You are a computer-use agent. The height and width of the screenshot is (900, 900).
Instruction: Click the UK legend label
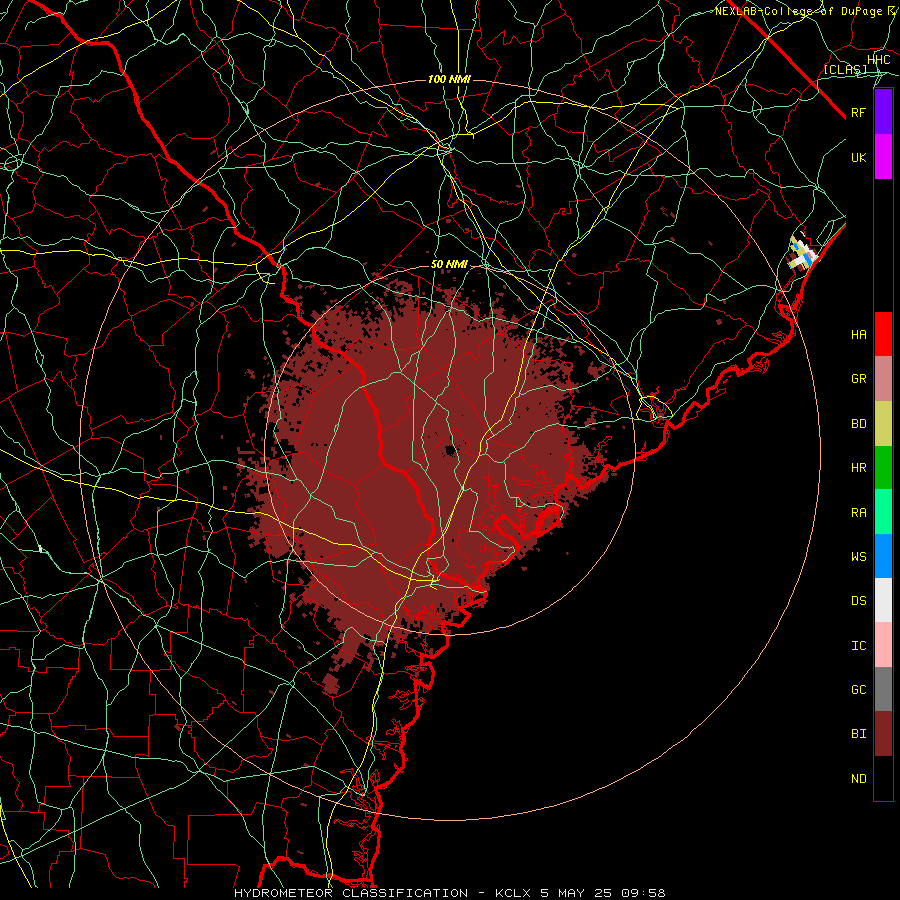tap(859, 157)
